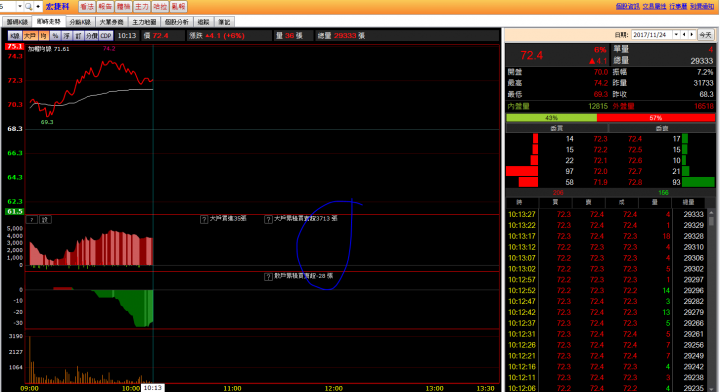Viewport: 720px width, 392px height.
Task: Click first help icon in big-holder panel
Action: (x=31, y=220)
